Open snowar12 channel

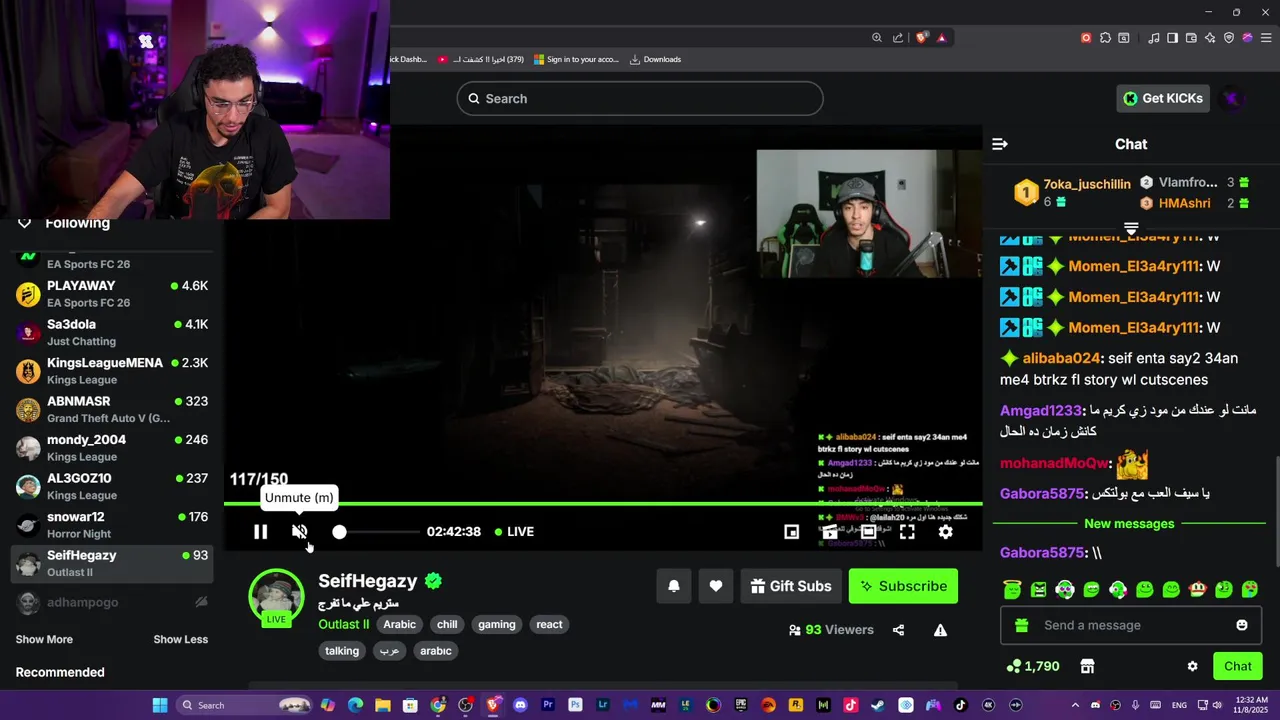112,525
